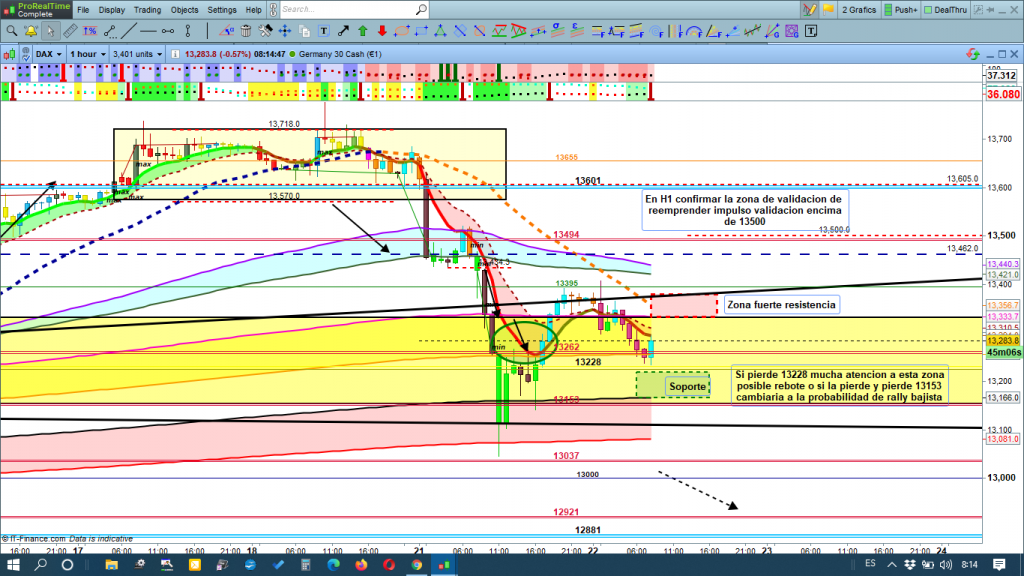Toggle the Push+ mode indicator

click(897, 10)
